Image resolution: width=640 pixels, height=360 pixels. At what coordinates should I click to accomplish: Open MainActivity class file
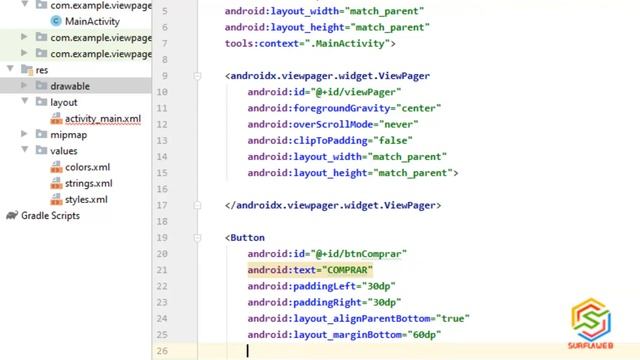click(x=92, y=21)
